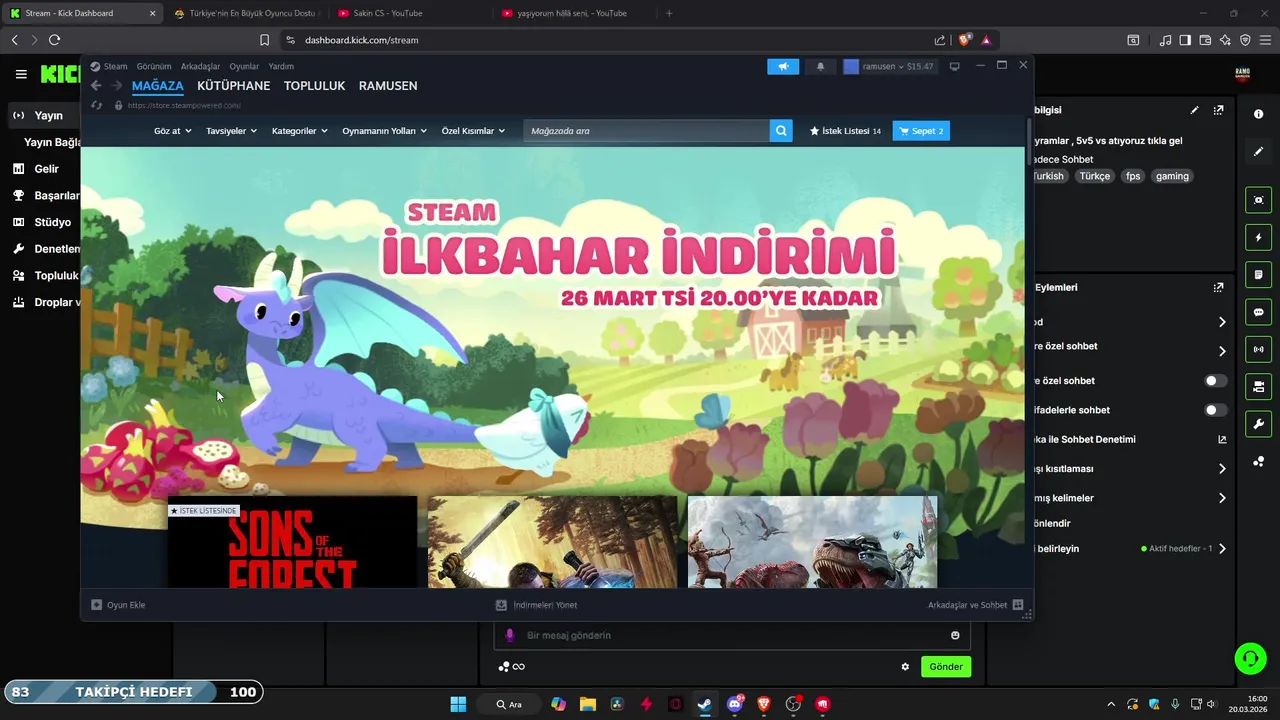Toggle the ifadelerle sohbet switch
1280x720 pixels.
pos(1216,410)
